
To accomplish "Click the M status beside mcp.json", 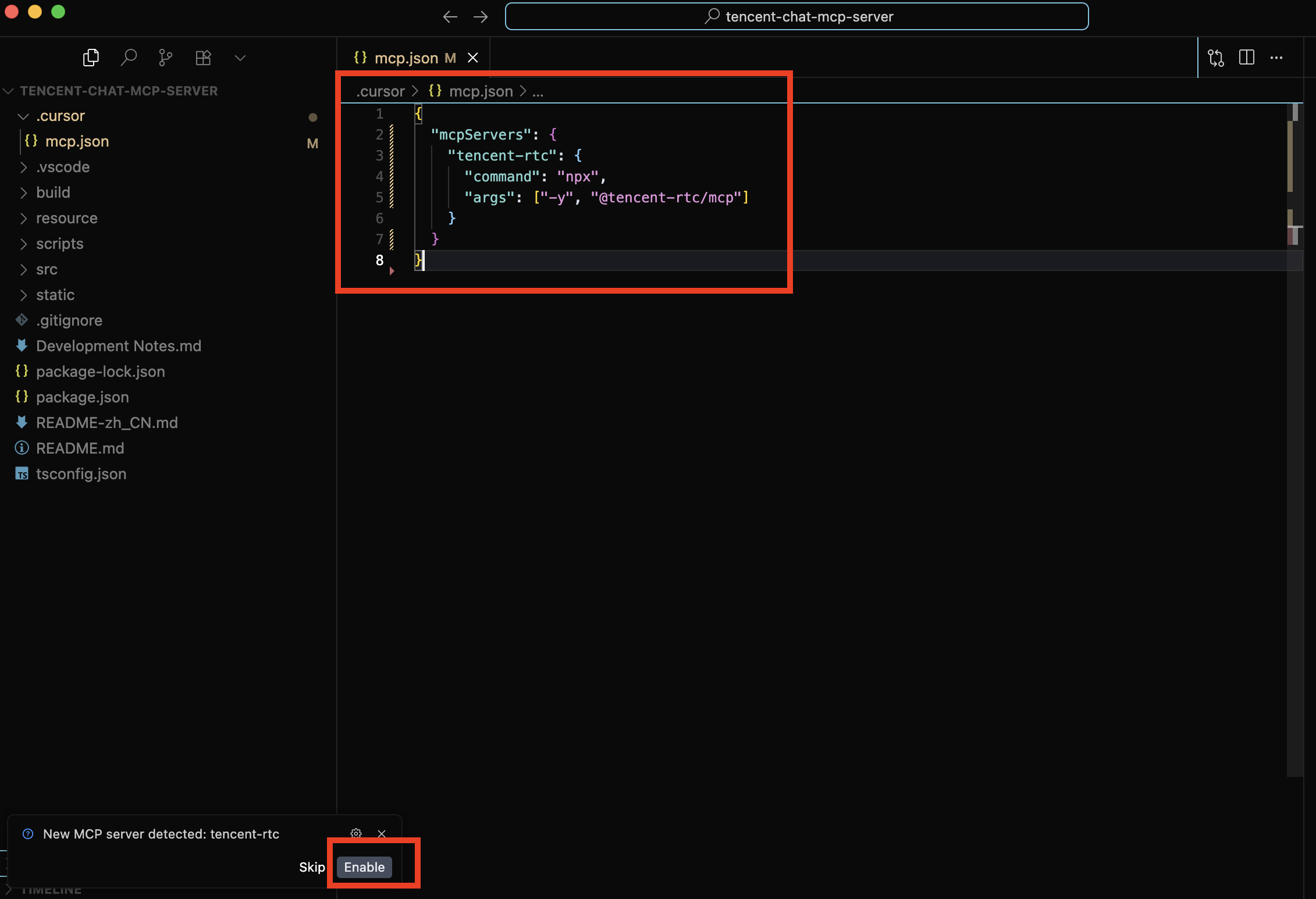I will pyautogui.click(x=312, y=143).
